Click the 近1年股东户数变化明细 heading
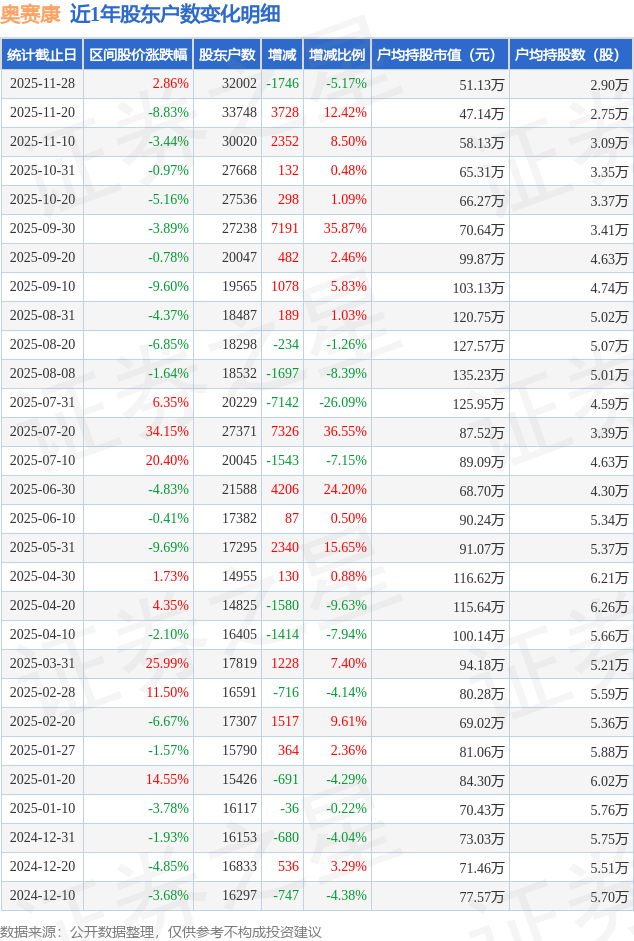 pos(175,14)
